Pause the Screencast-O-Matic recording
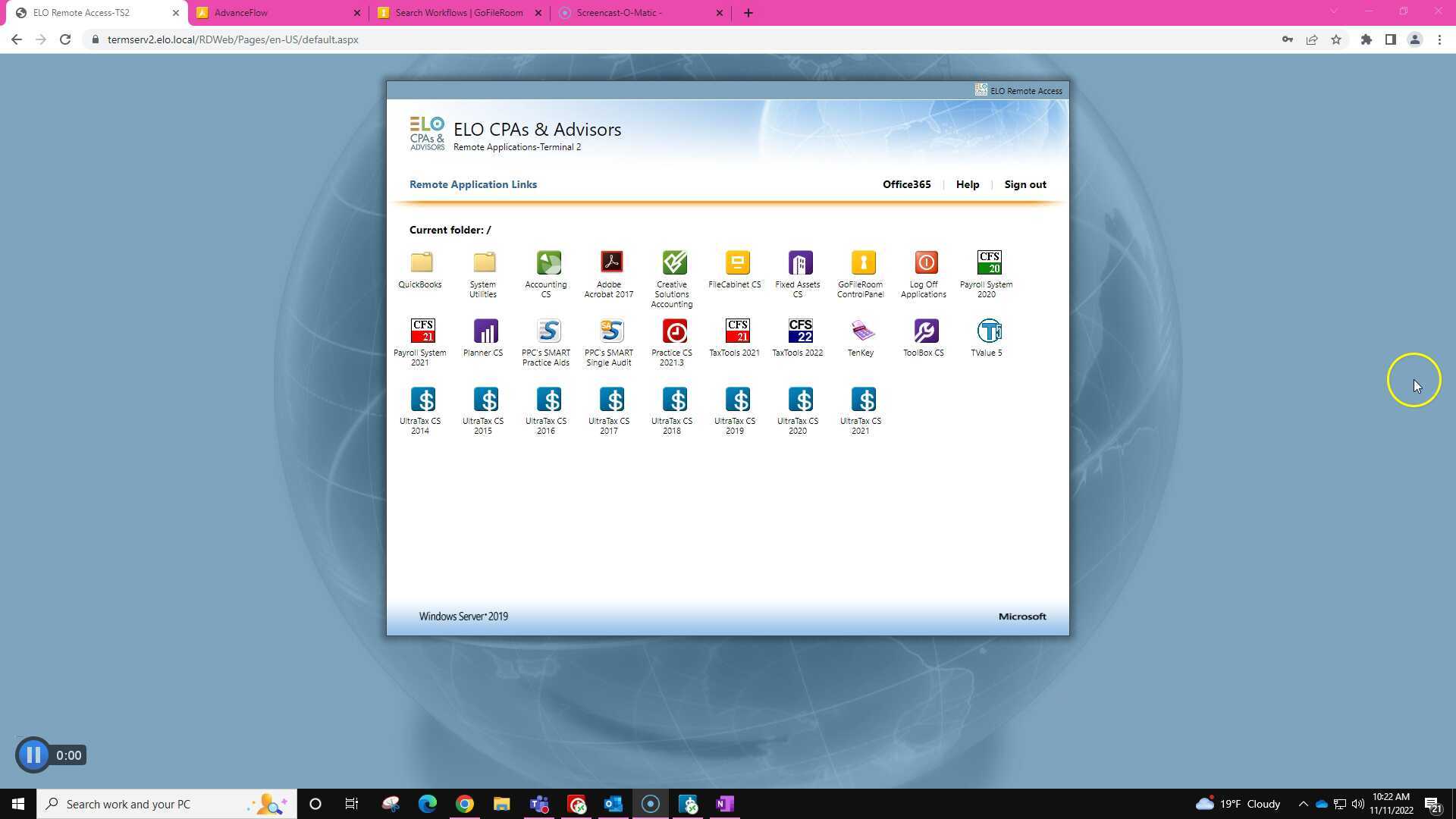The image size is (1456, 819). pos(33,755)
